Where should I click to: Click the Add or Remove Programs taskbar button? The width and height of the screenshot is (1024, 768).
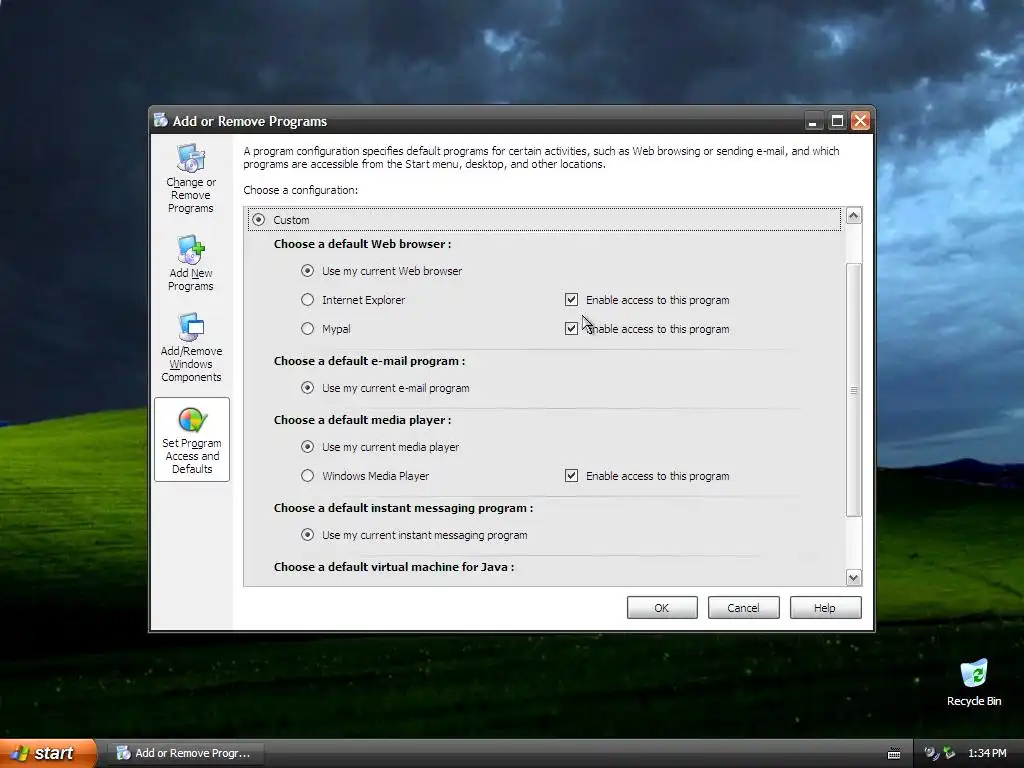185,753
